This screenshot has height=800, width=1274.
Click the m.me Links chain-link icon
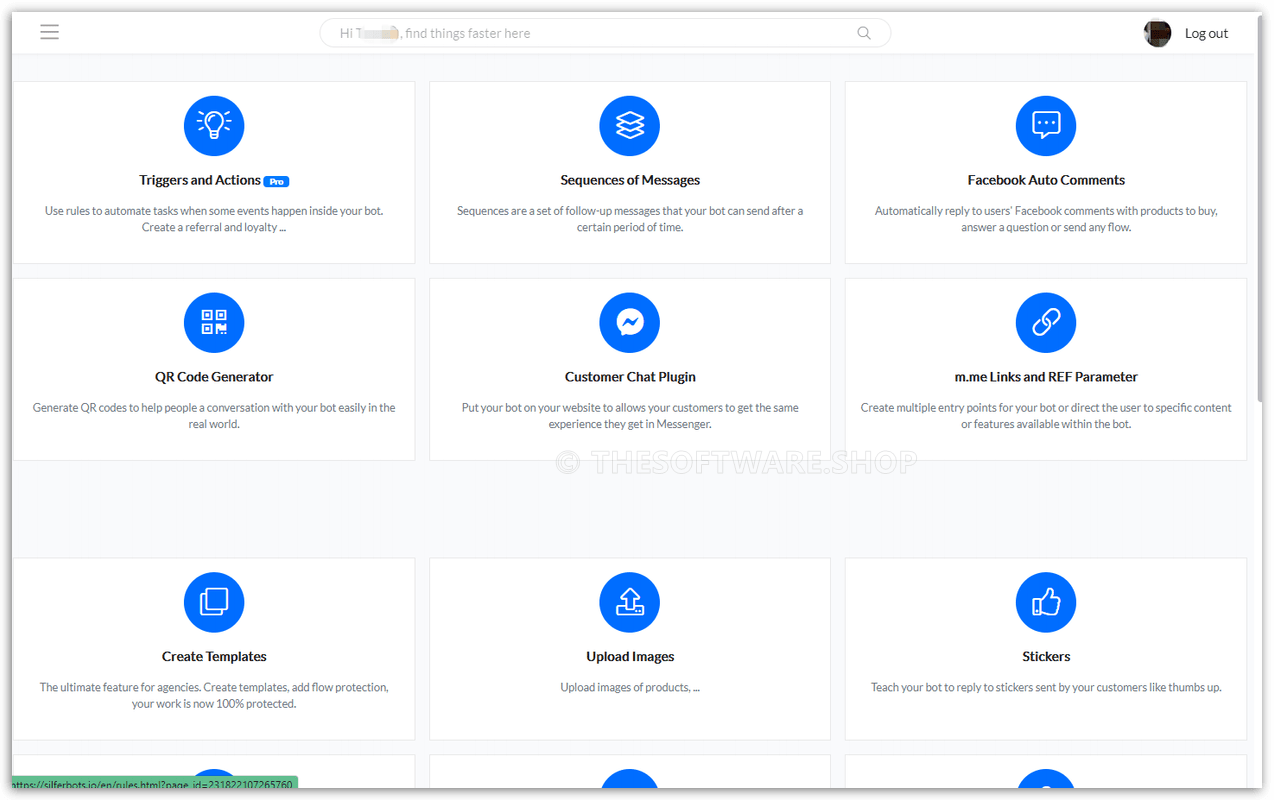coord(1045,322)
